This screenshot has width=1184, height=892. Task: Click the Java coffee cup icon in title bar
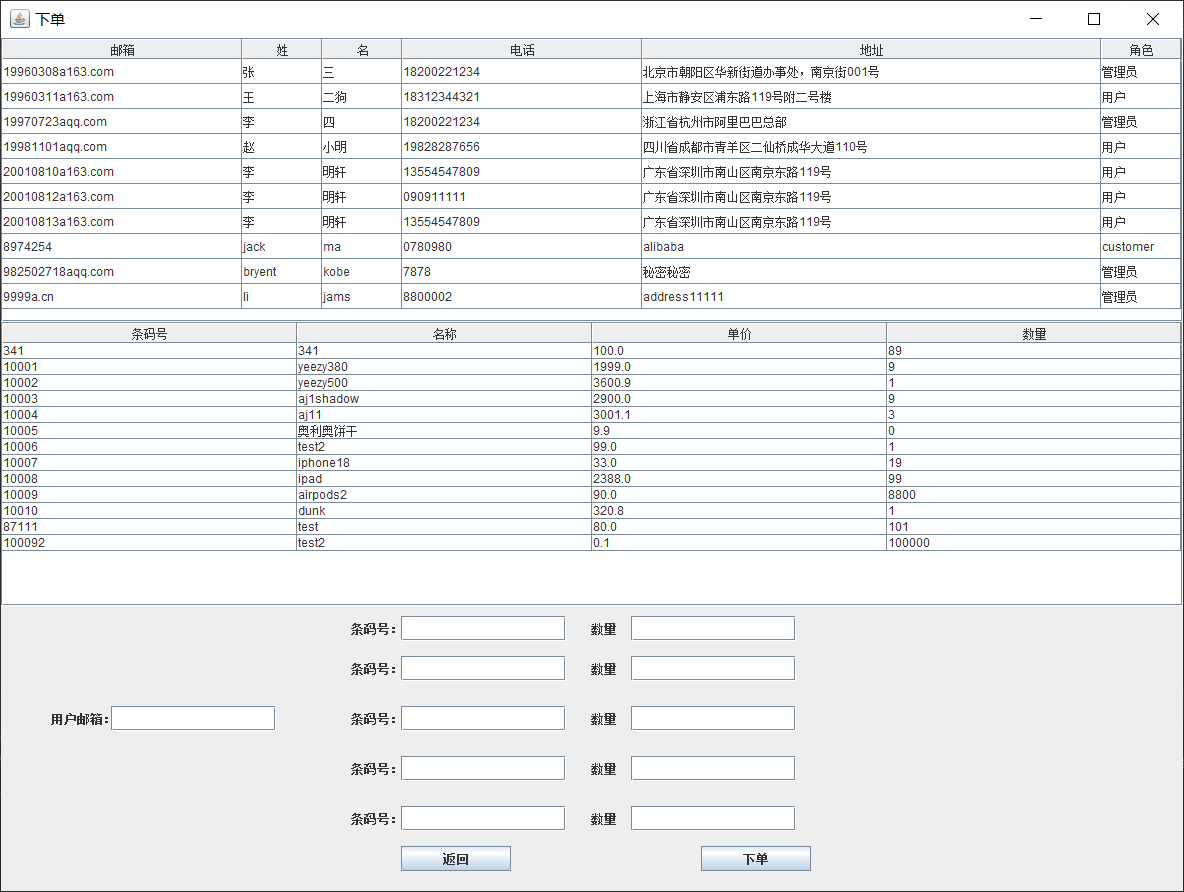click(x=19, y=18)
